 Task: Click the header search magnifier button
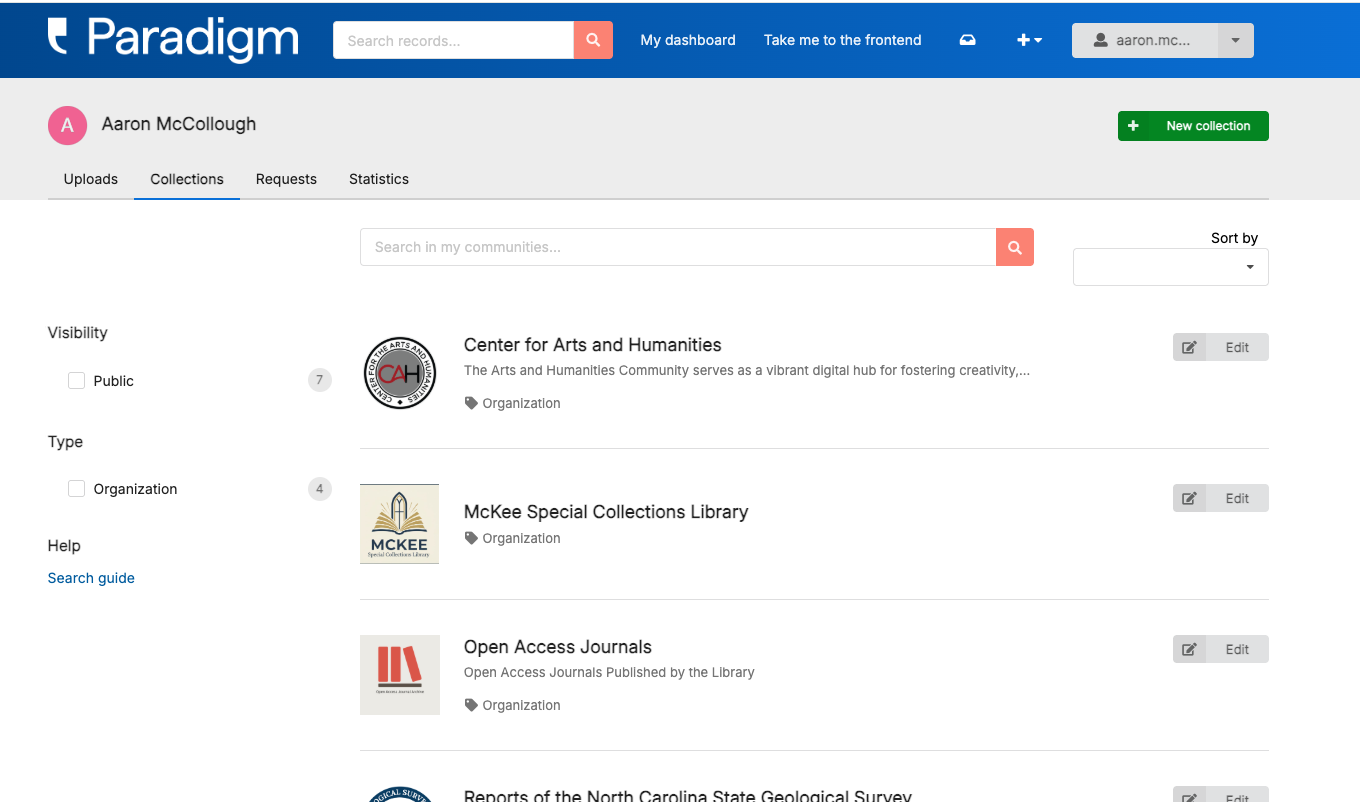point(593,40)
